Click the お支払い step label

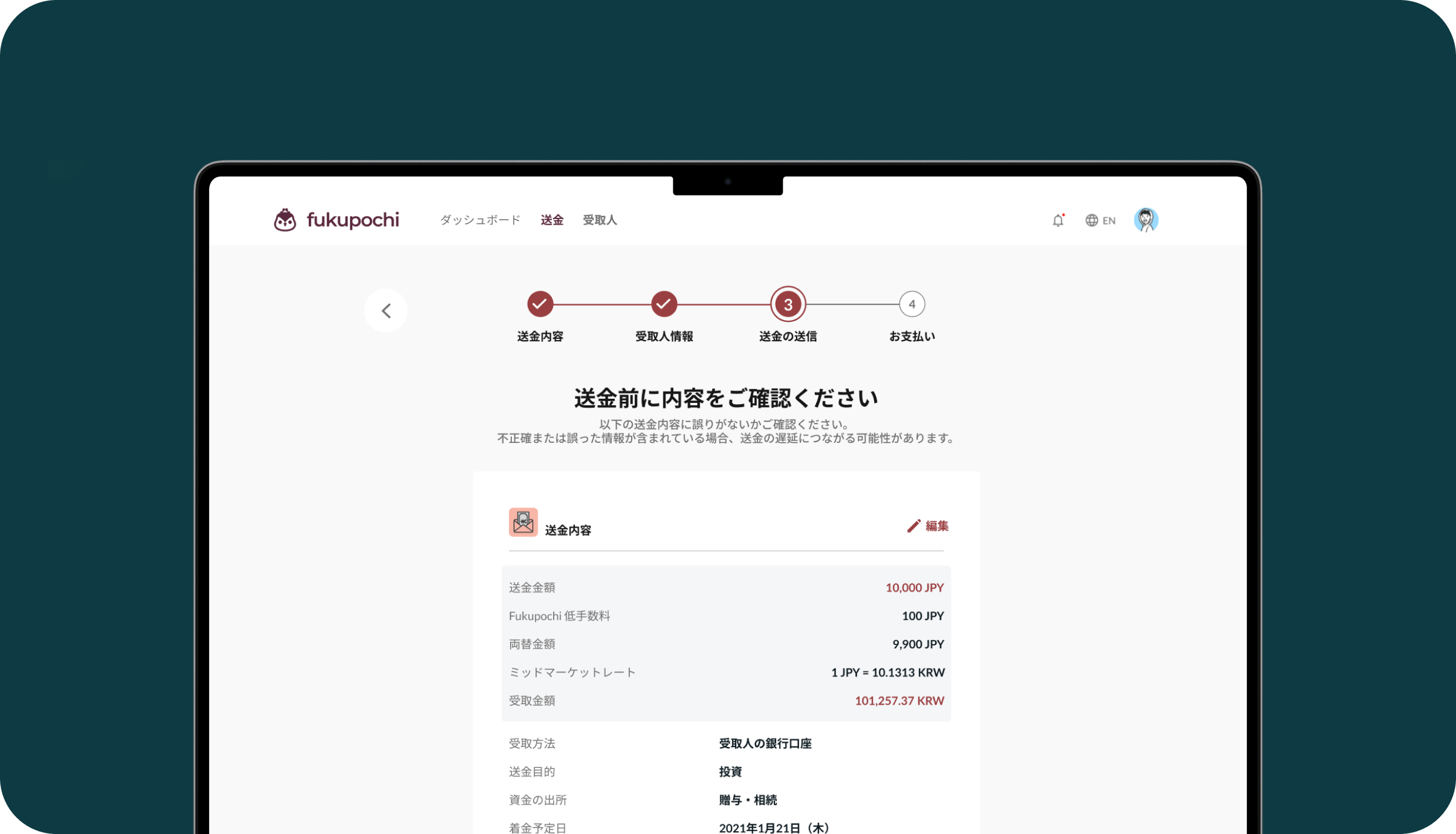point(911,337)
